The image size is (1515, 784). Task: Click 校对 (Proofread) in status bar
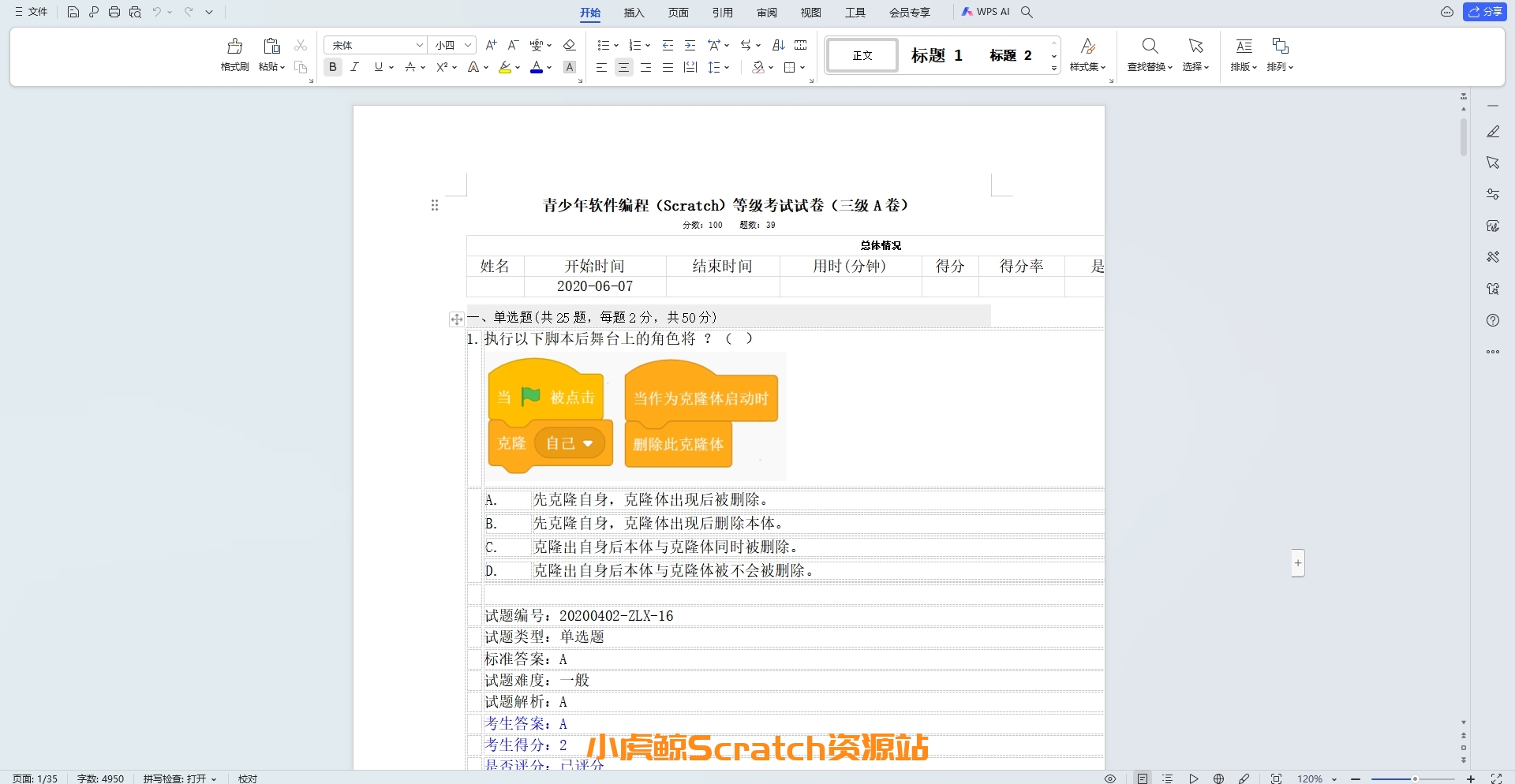[248, 778]
